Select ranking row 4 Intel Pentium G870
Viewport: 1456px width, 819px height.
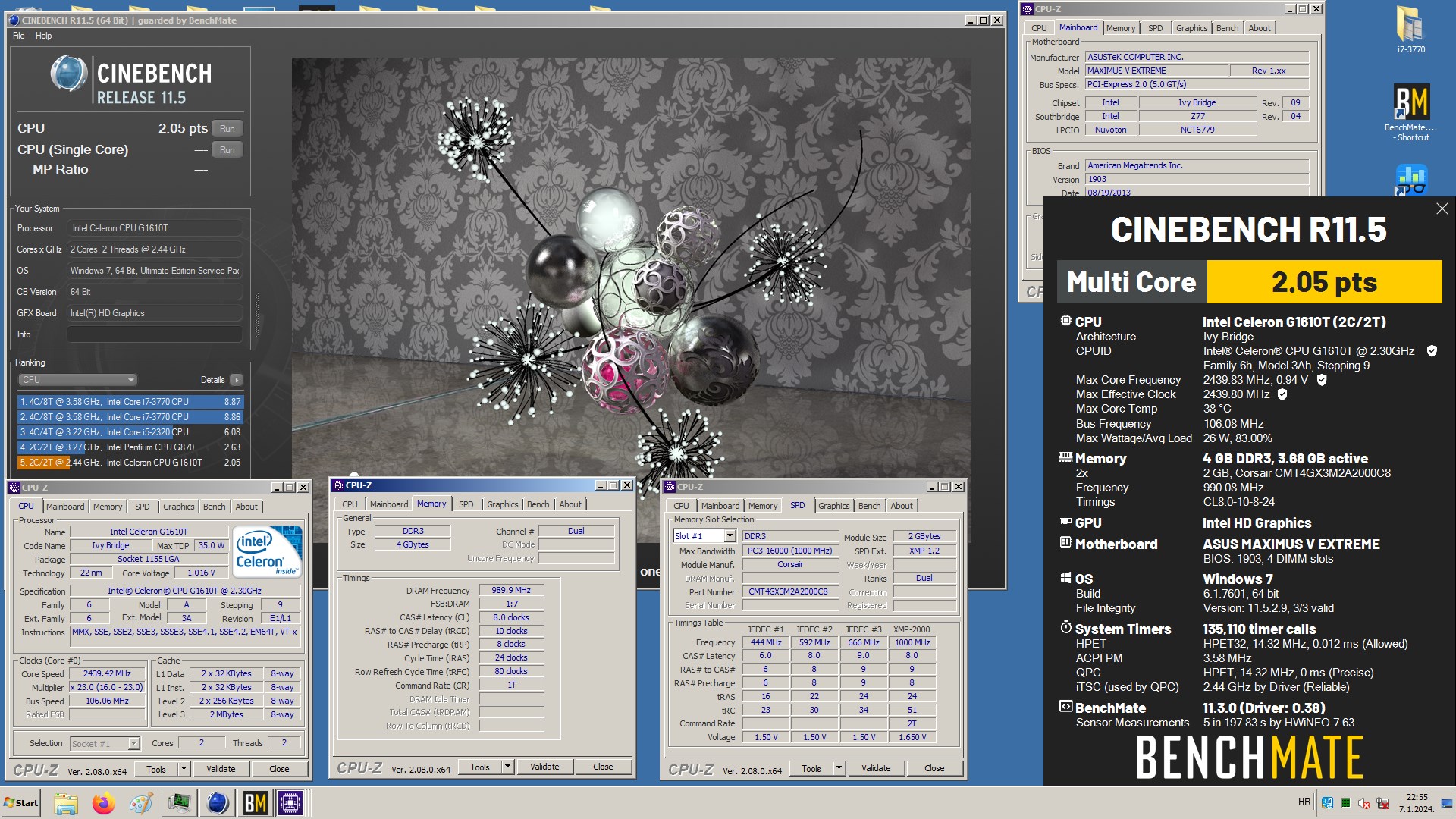pyautogui.click(x=130, y=447)
